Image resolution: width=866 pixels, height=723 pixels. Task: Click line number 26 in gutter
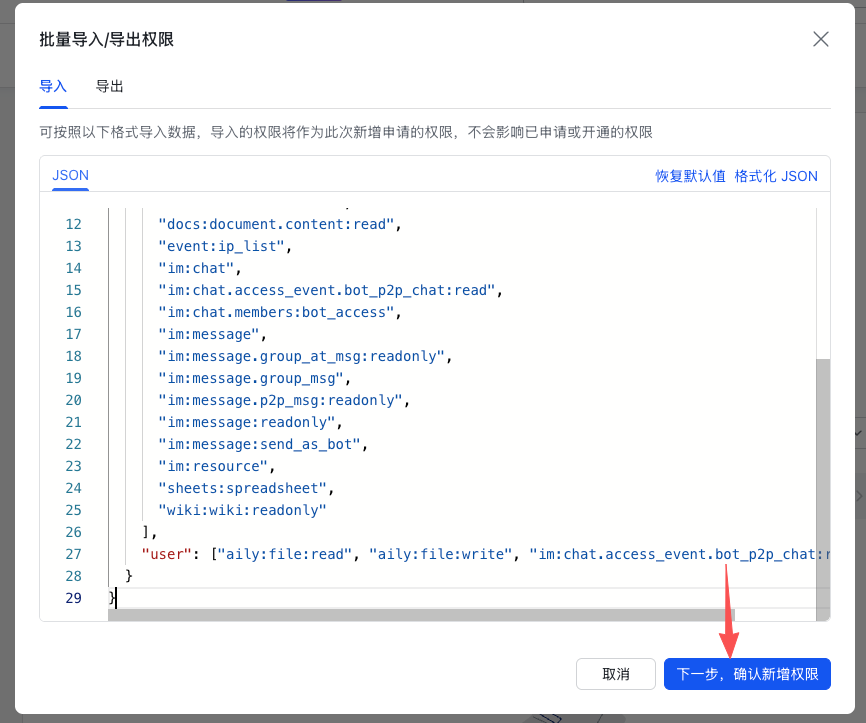[x=73, y=532]
